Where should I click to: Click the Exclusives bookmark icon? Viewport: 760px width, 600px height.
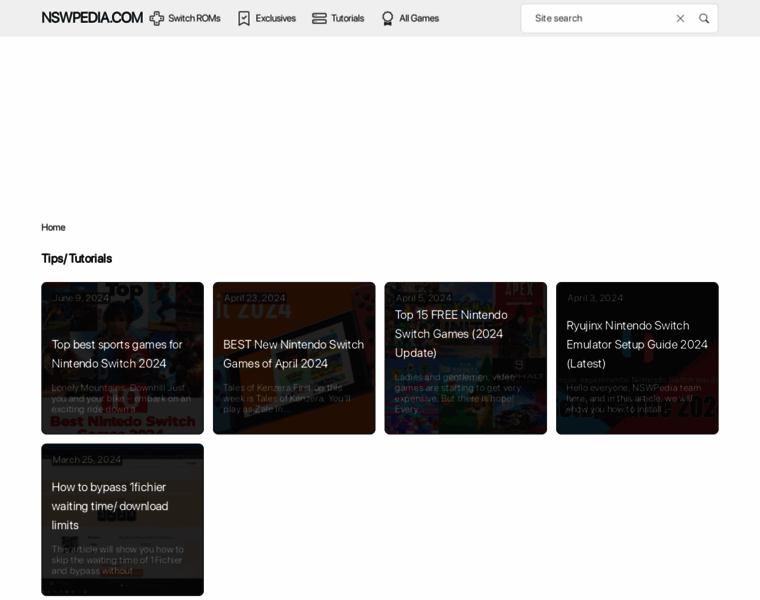244,18
